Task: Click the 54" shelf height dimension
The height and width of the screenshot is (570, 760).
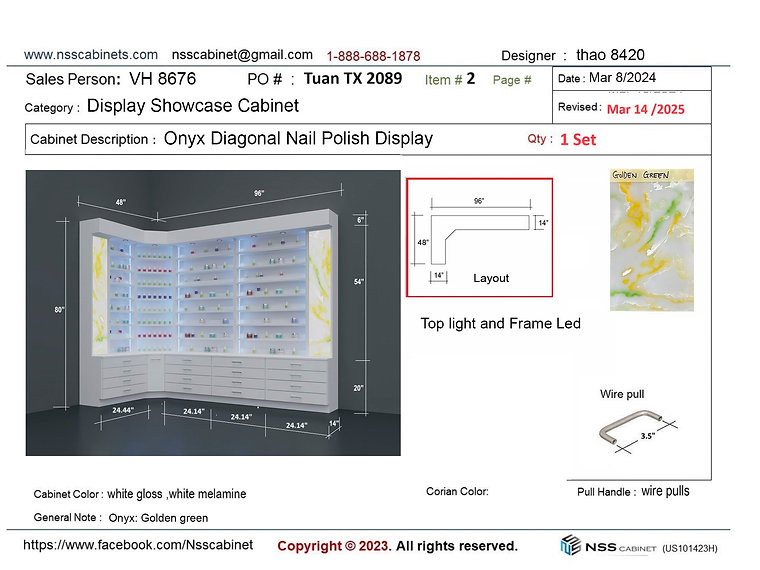Action: coord(358,282)
